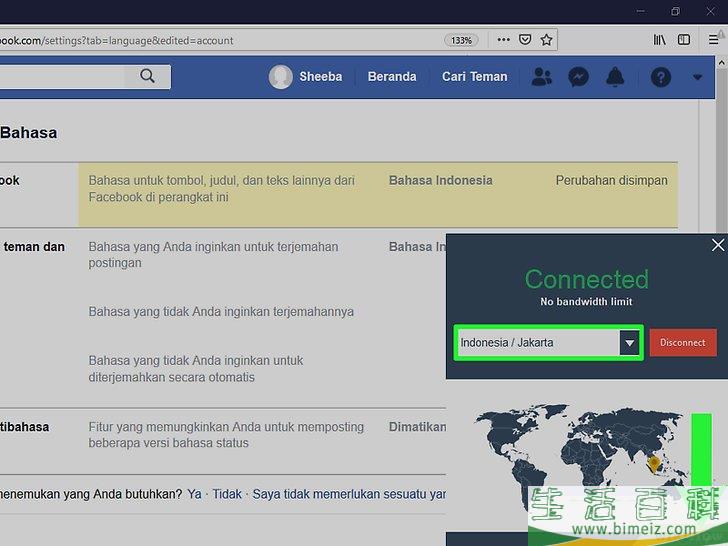Viewport: 728px width, 546px height.
Task: Open the Firefox hamburger menu
Action: (x=714, y=40)
